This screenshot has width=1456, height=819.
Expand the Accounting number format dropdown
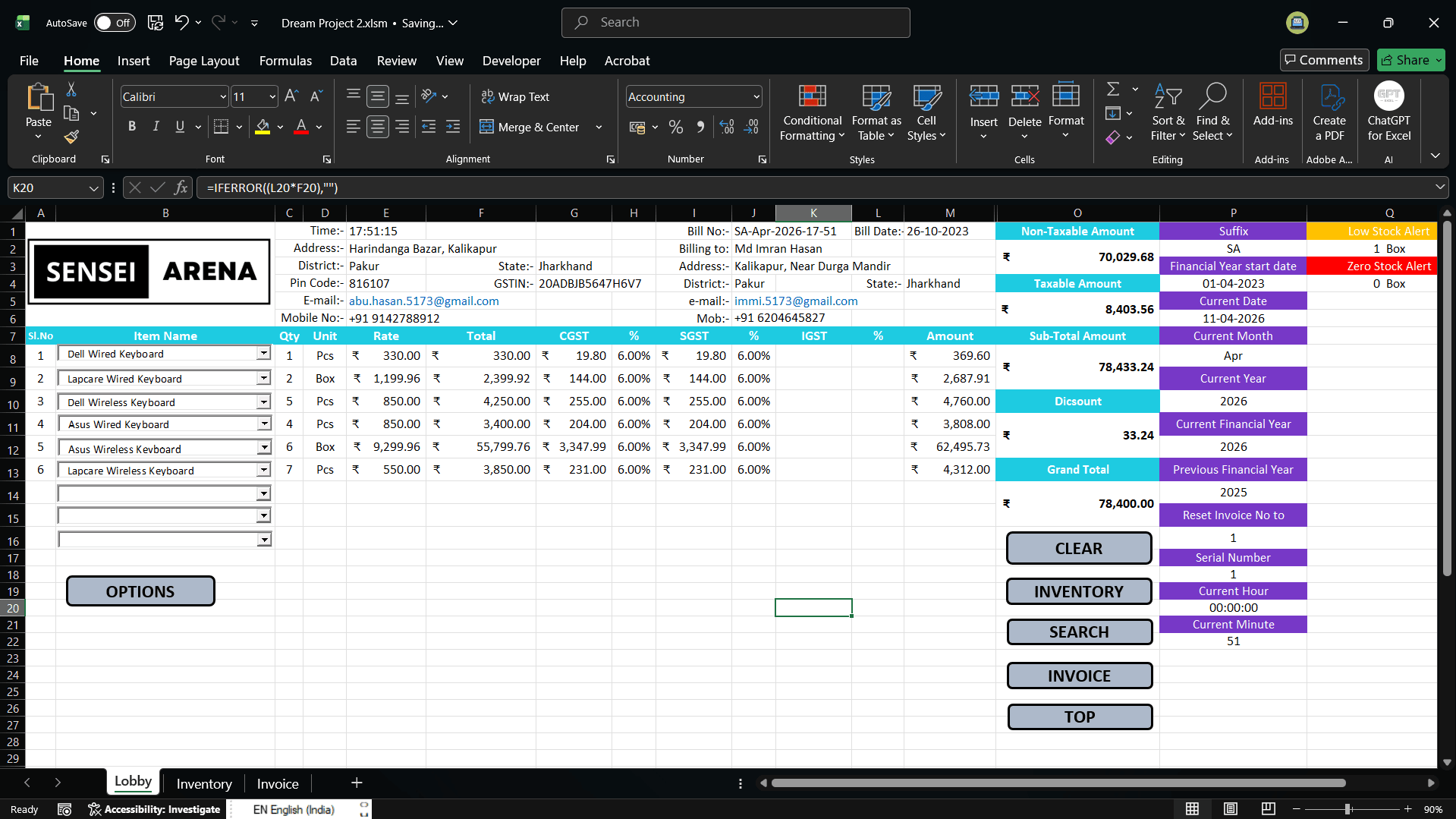pos(756,96)
